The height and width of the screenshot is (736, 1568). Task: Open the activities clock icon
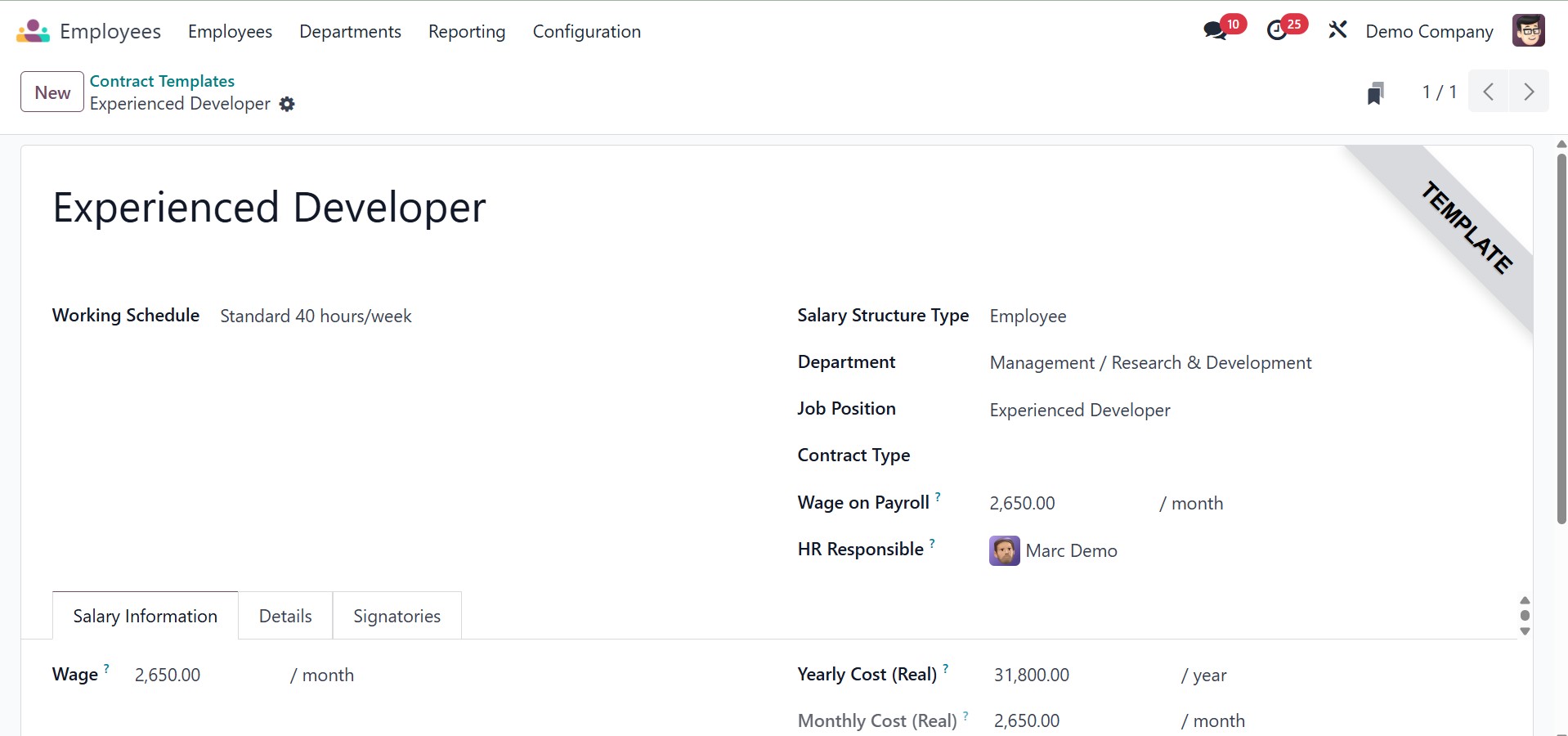point(1277,31)
